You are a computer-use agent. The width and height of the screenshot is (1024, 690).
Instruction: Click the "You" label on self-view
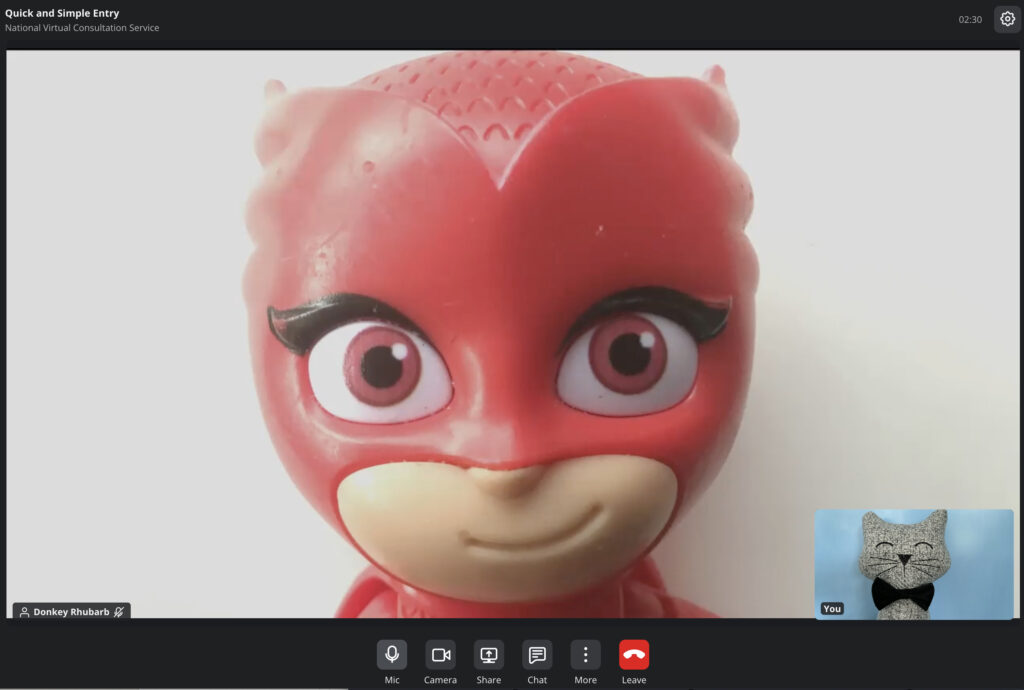tap(832, 609)
